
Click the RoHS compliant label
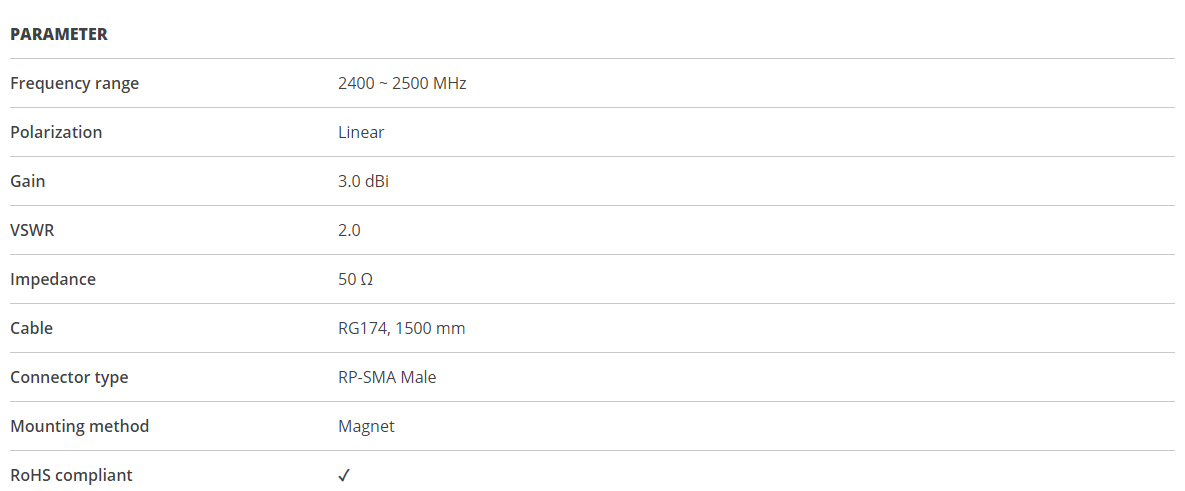click(71, 475)
